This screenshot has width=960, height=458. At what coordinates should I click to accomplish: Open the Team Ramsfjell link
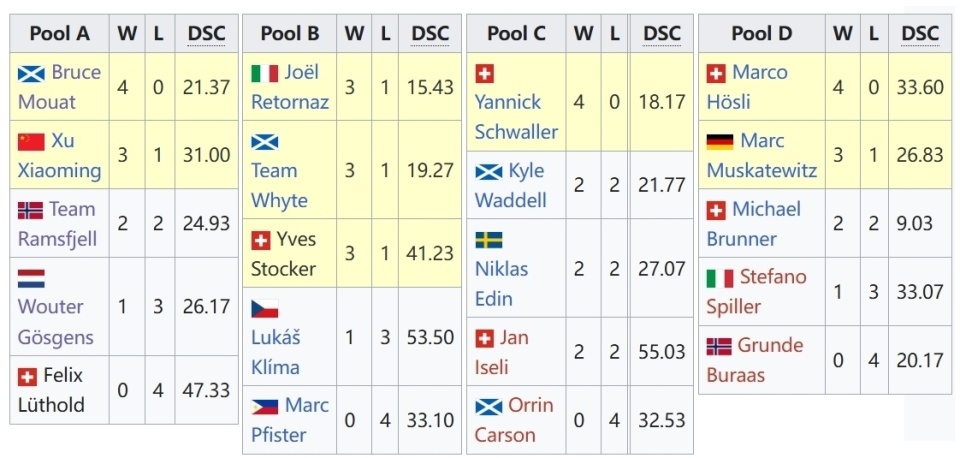point(57,223)
